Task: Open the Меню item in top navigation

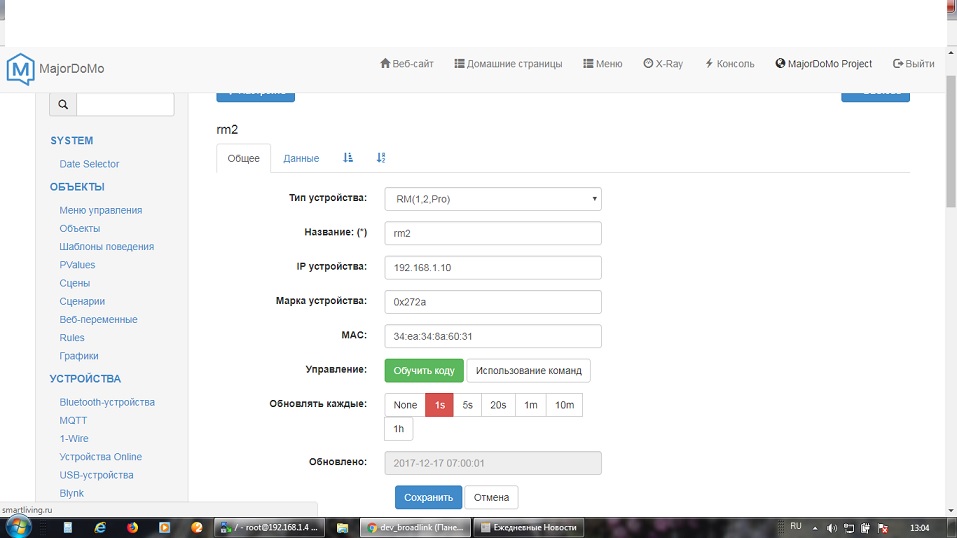Action: [x=603, y=64]
